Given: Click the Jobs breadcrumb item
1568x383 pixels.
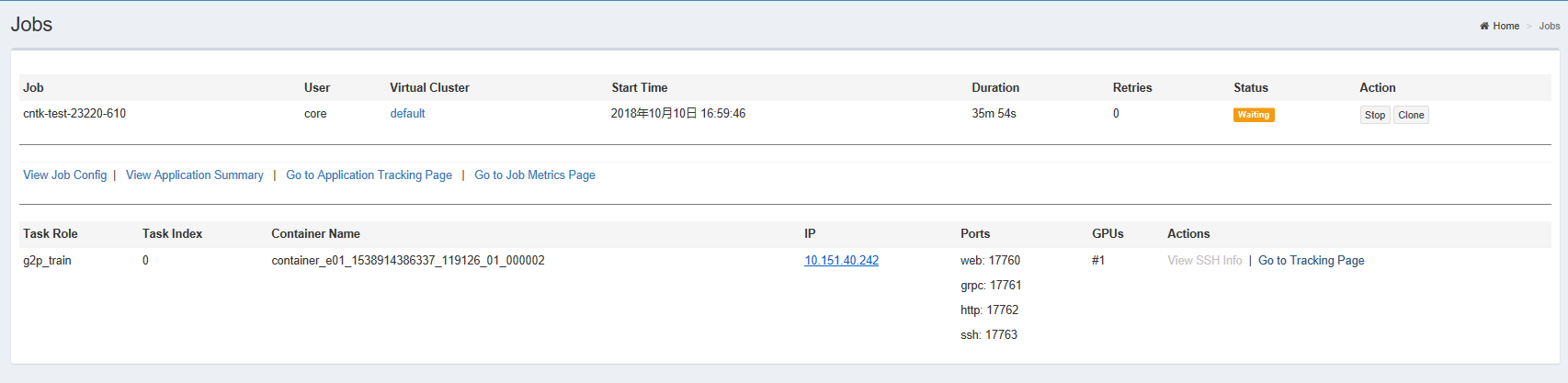Looking at the screenshot, I should tap(1550, 26).
